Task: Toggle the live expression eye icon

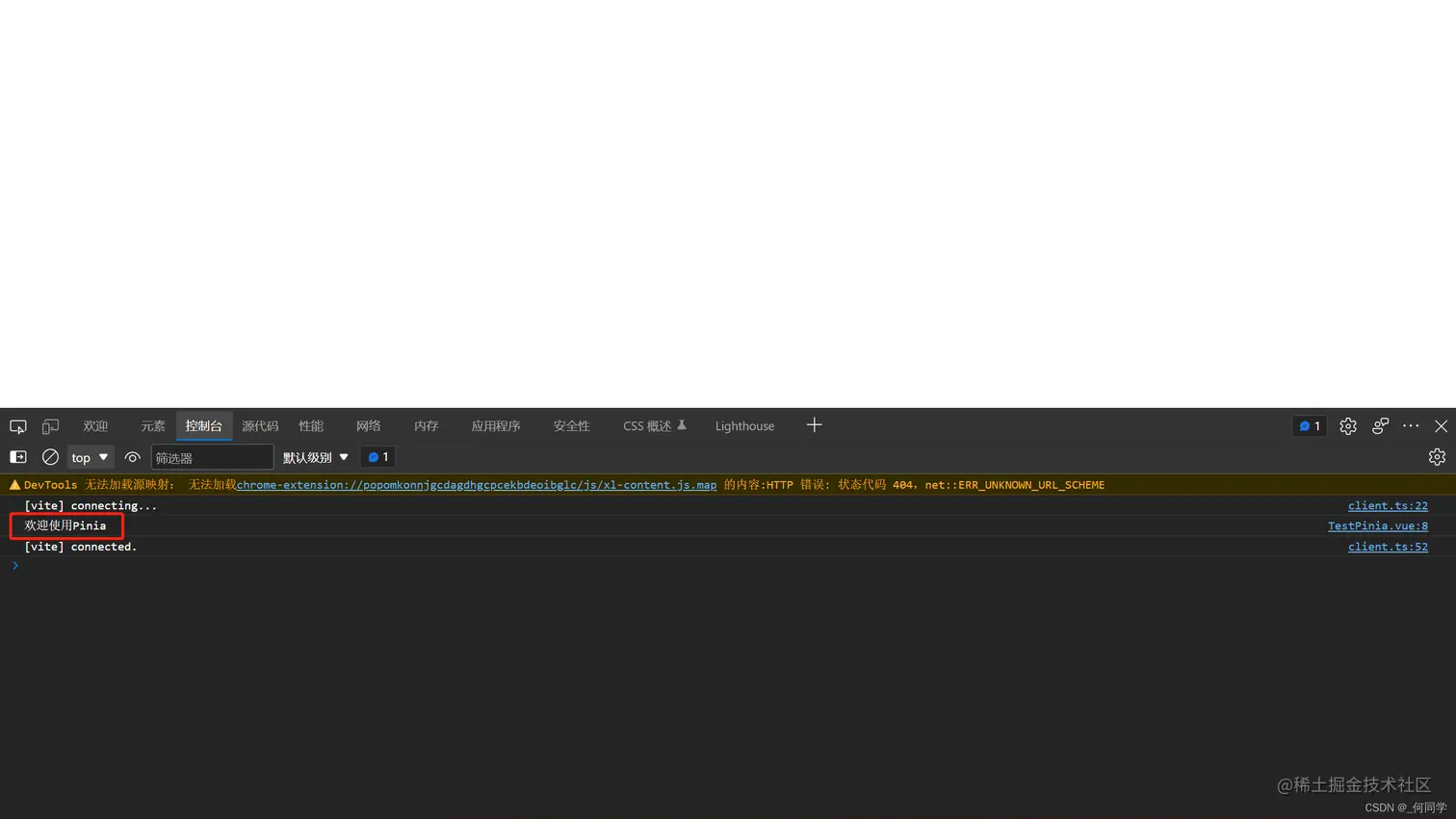Action: click(x=133, y=457)
